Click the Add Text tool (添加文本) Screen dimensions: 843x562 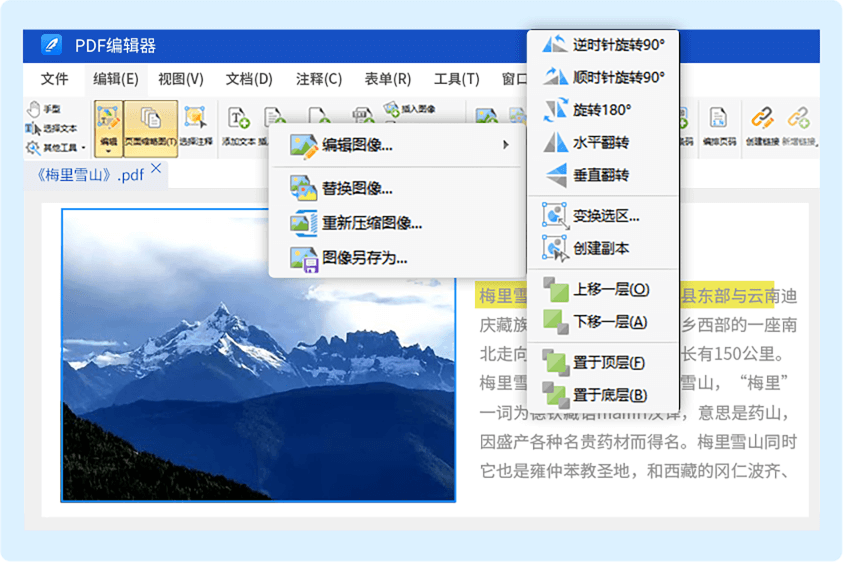[x=239, y=126]
